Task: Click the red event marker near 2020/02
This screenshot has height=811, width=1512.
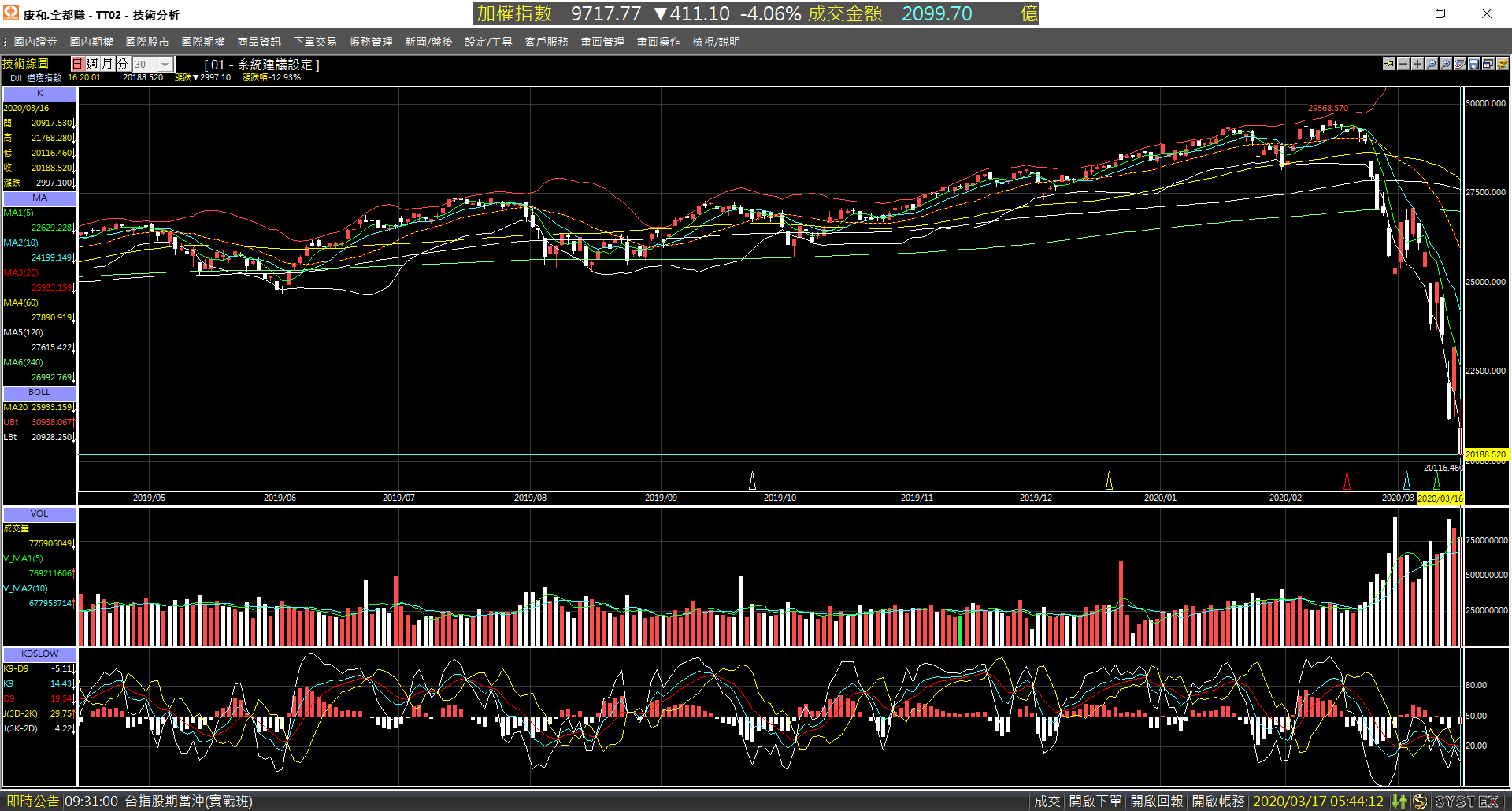Action: [1347, 480]
